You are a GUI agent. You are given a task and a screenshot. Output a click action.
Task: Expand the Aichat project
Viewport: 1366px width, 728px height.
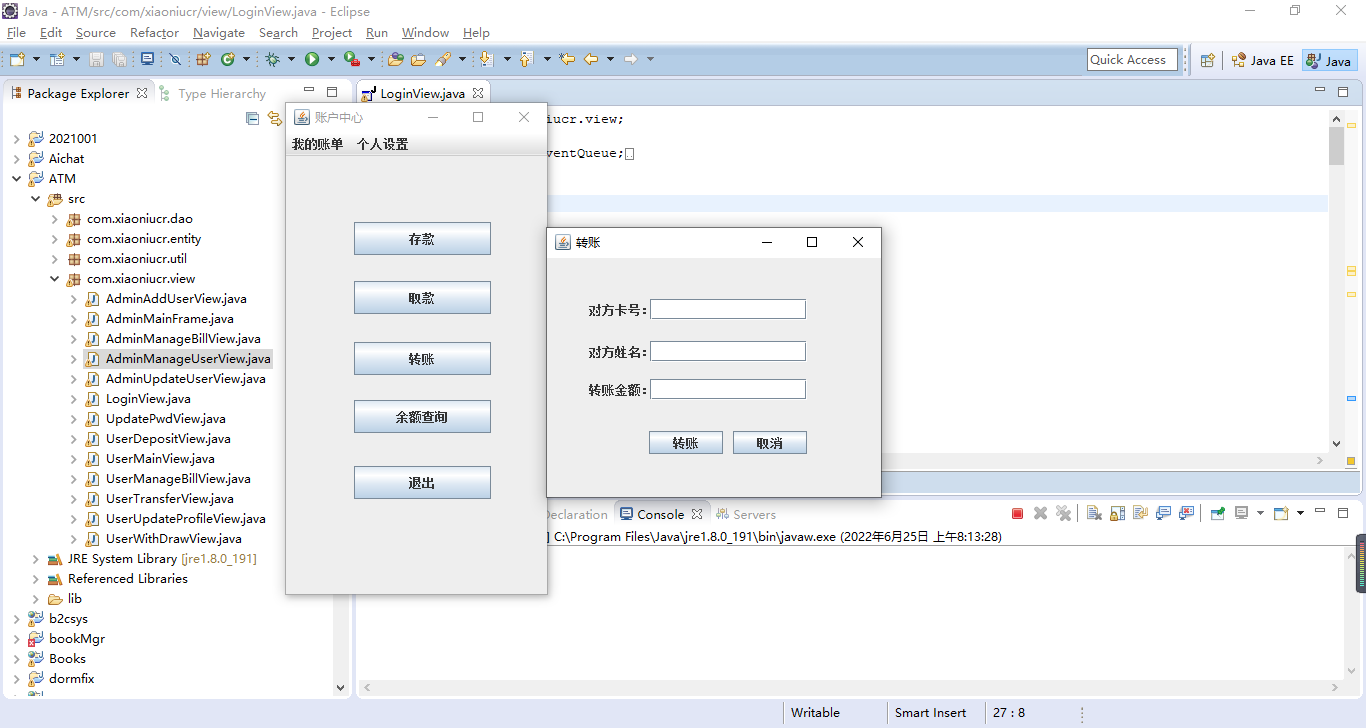pos(16,159)
